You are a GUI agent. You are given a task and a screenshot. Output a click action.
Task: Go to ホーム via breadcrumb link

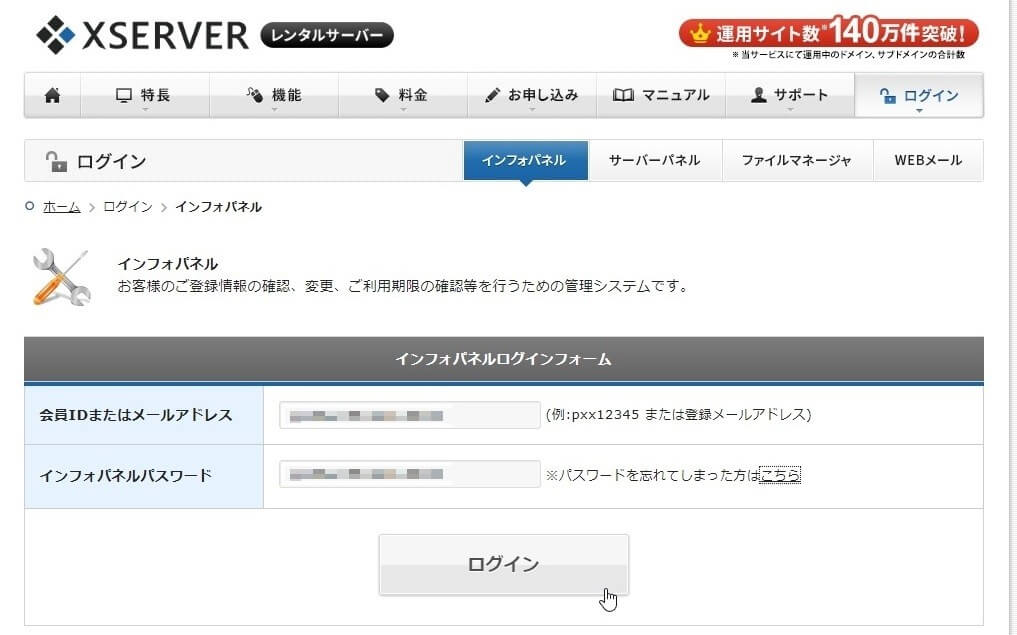(x=61, y=207)
